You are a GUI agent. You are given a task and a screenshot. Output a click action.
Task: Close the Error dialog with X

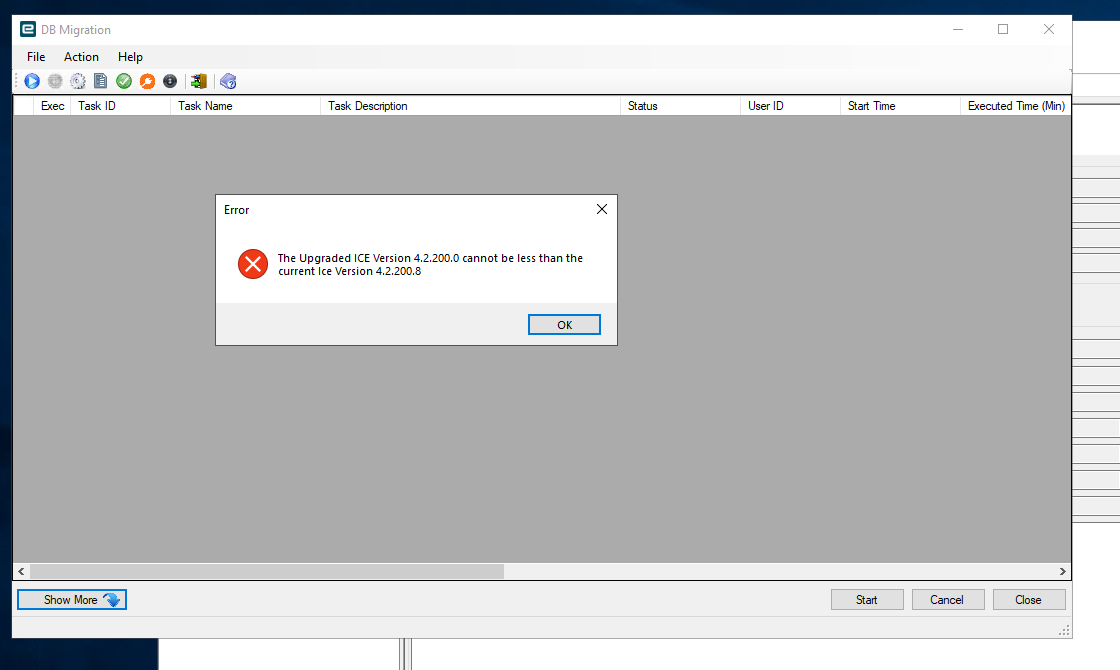602,209
